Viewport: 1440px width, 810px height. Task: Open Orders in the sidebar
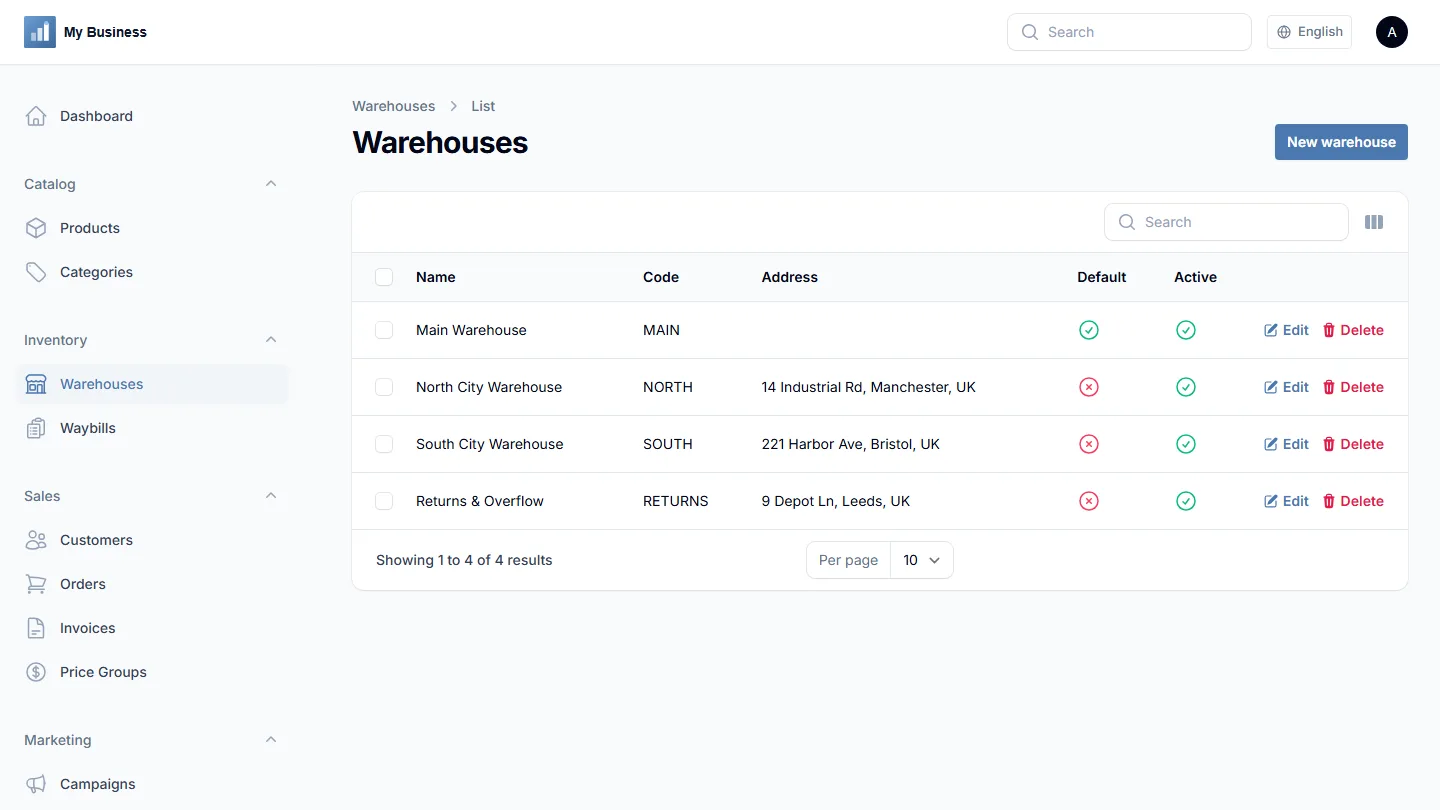152,584
